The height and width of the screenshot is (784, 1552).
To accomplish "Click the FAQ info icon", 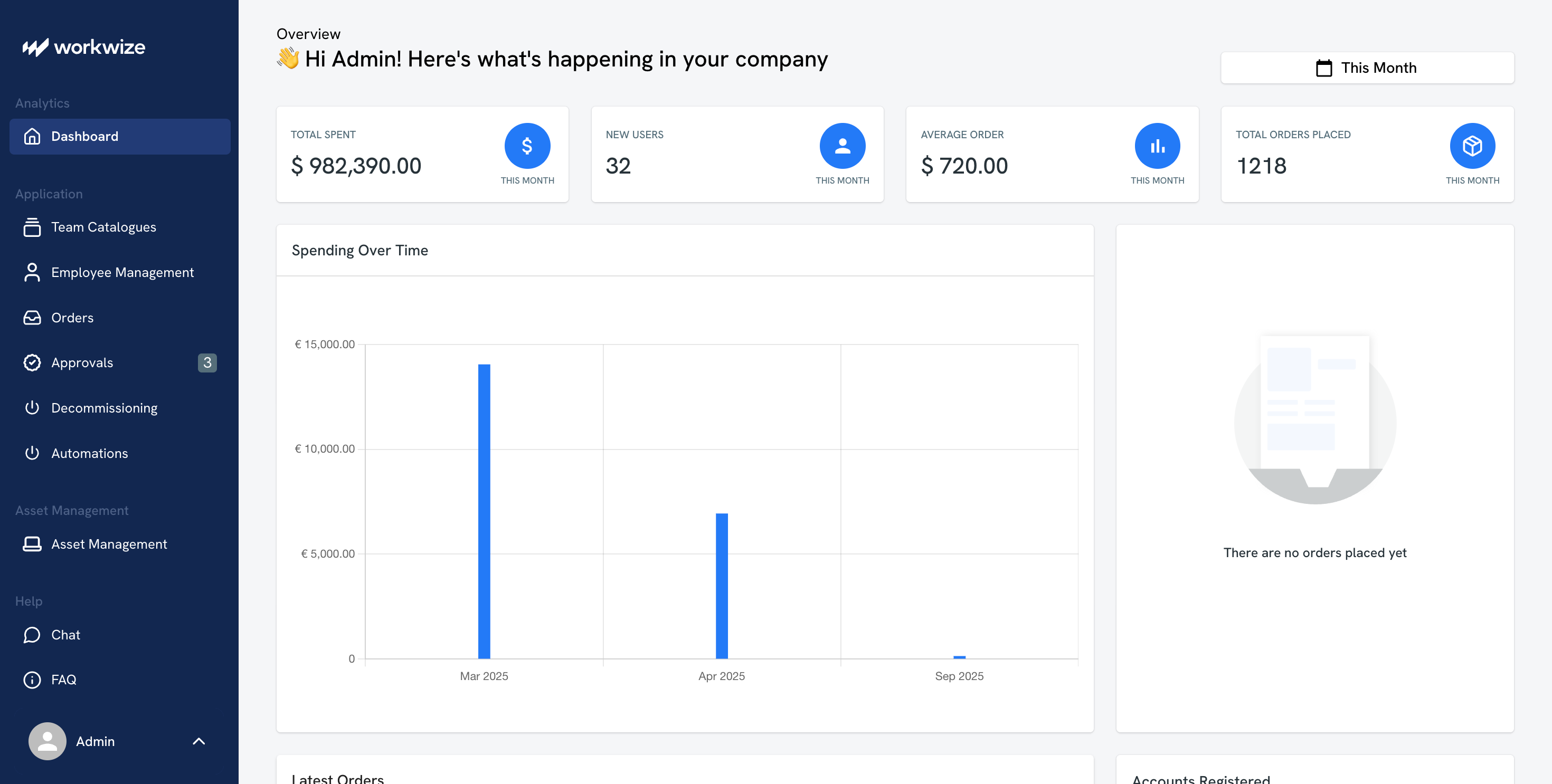I will point(32,679).
